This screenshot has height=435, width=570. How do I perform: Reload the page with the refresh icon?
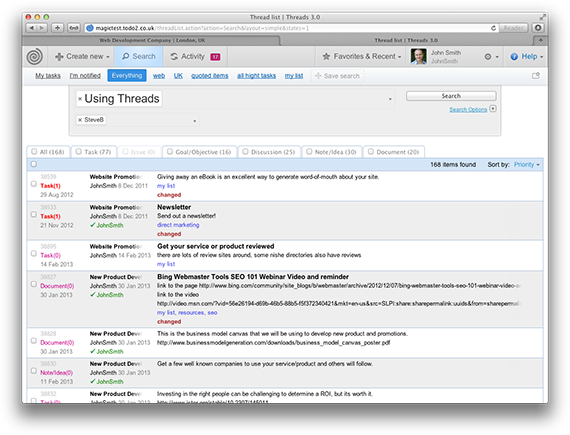(x=493, y=28)
